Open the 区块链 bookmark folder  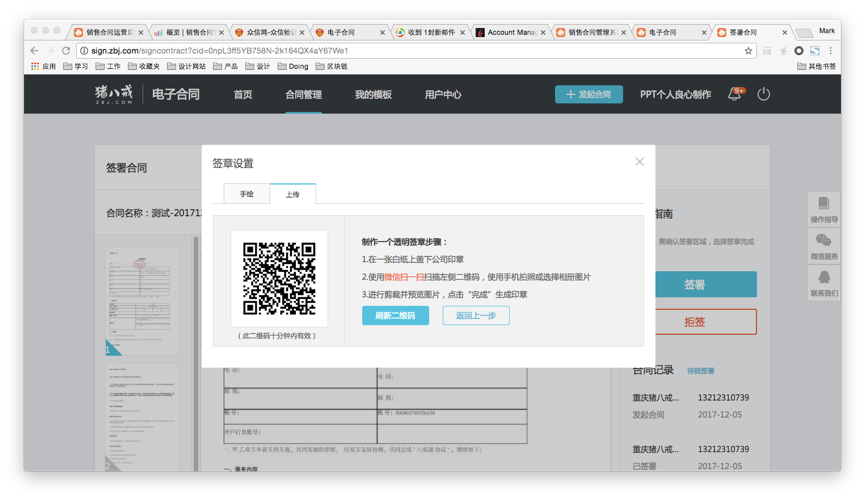tap(332, 66)
